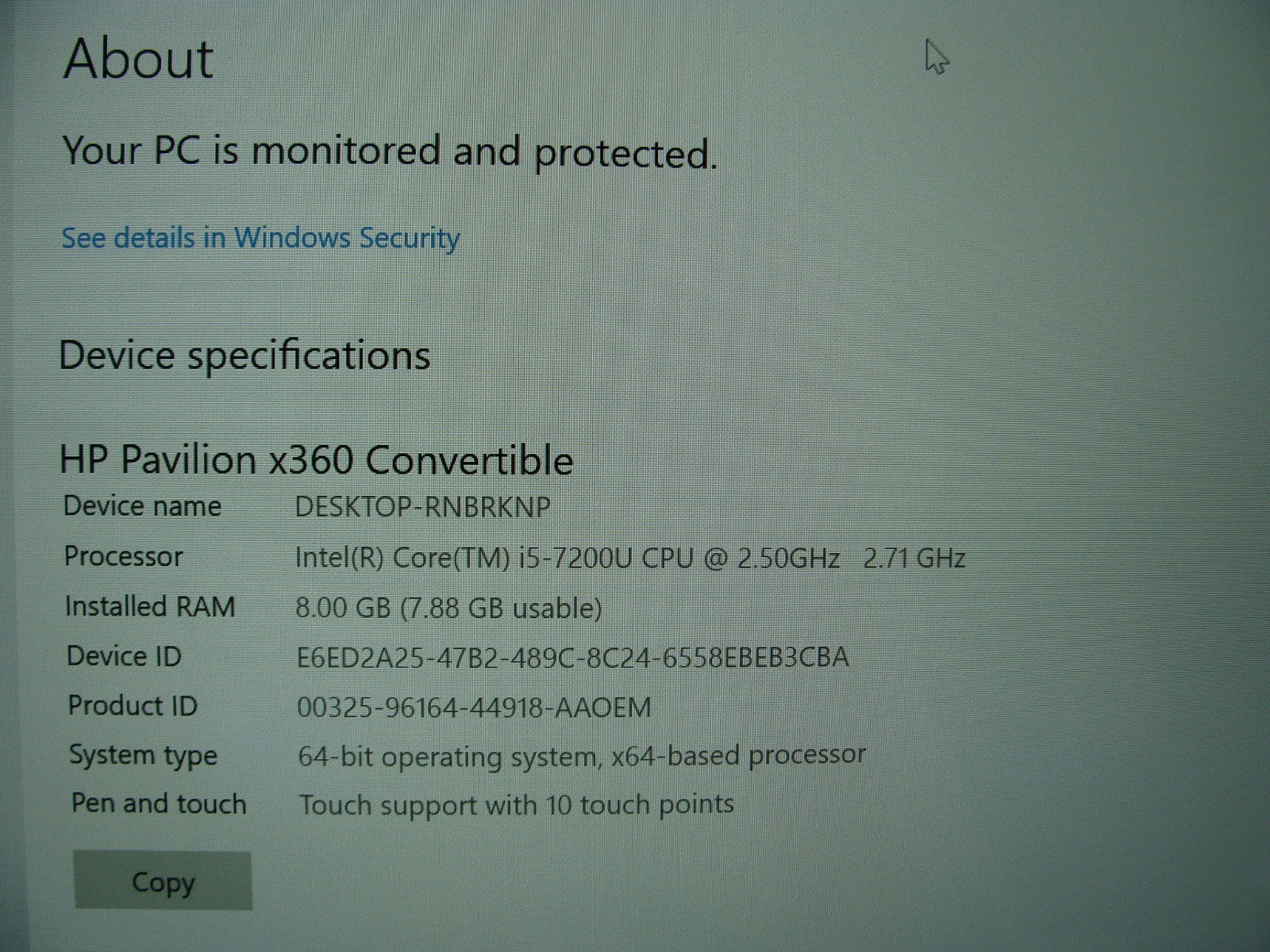Click the Device specifications heading
1270x952 pixels.
(x=244, y=355)
